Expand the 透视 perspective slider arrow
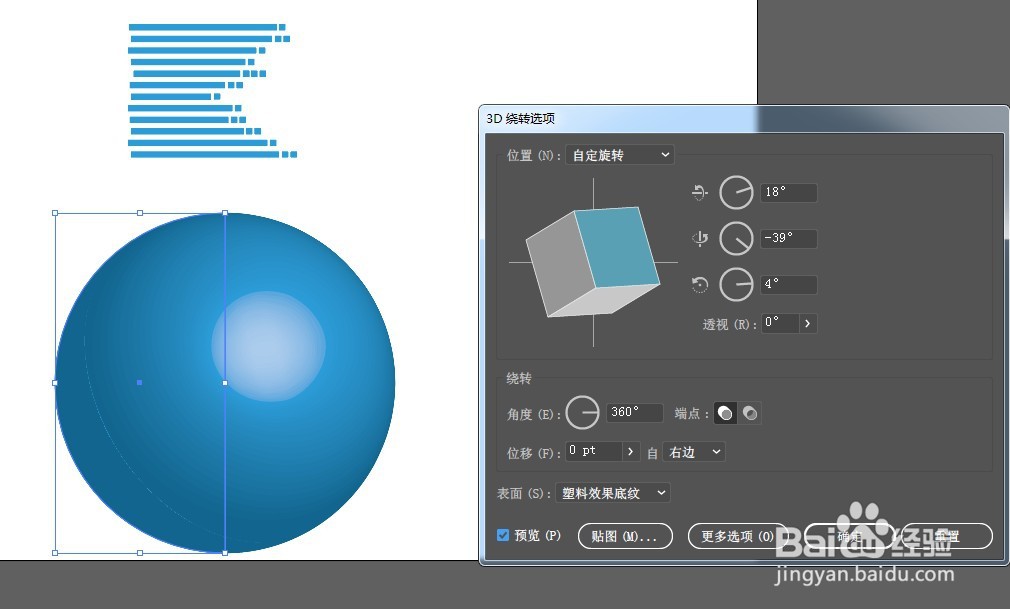The height and width of the screenshot is (609, 1010). point(808,324)
